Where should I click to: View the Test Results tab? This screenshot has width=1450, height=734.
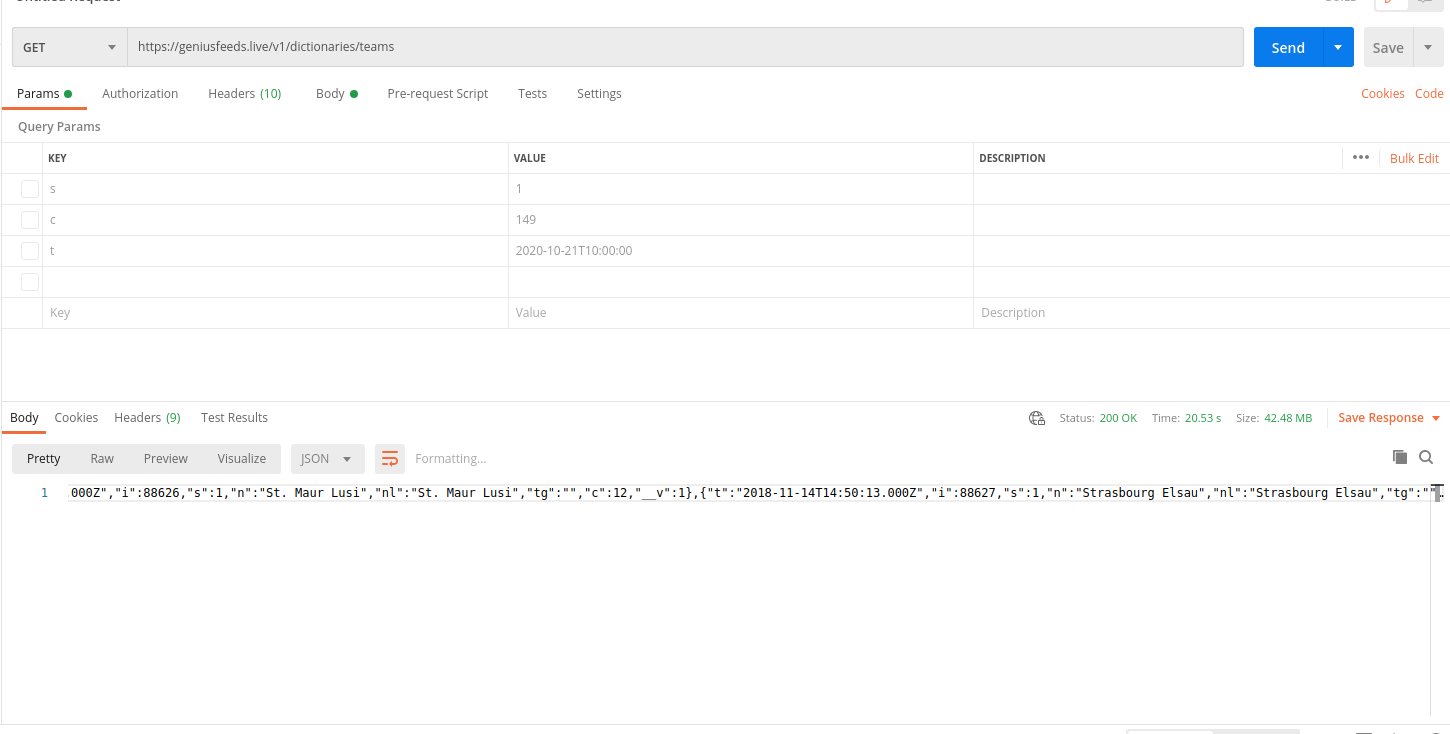(233, 417)
